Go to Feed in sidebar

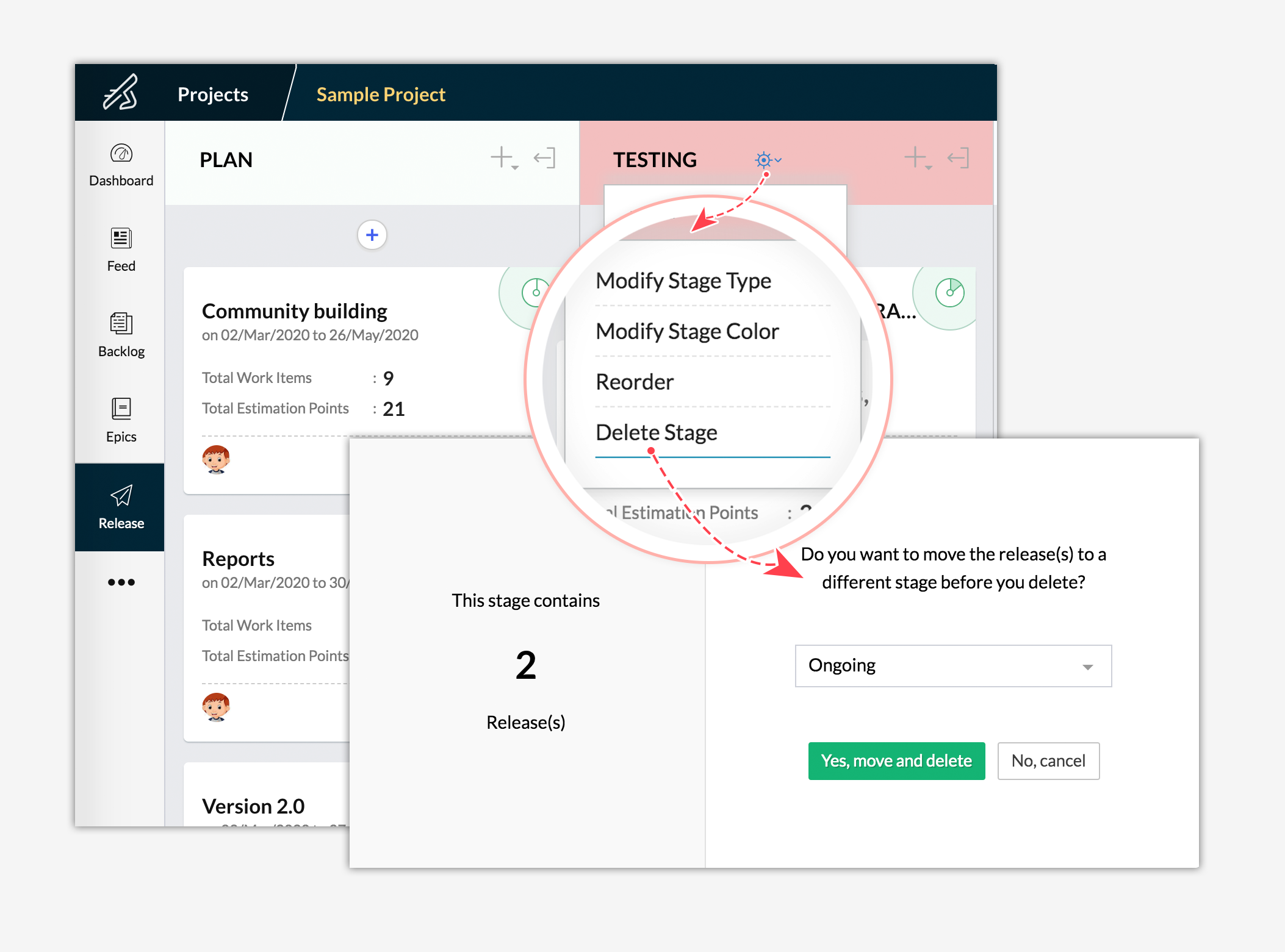121,238
